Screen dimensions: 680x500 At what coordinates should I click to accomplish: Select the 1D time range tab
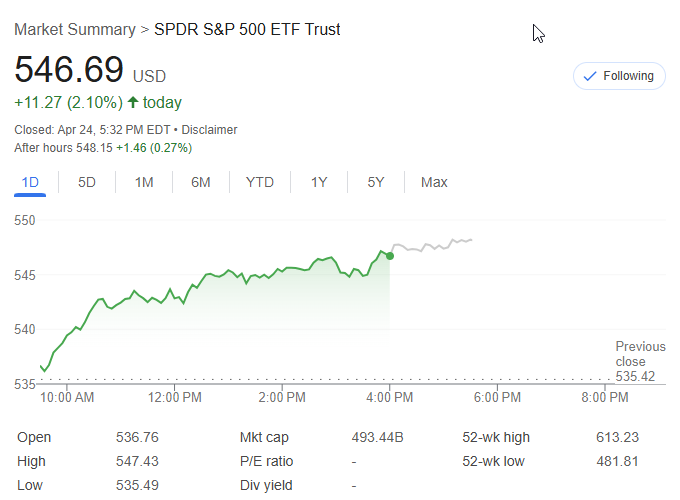click(x=30, y=182)
